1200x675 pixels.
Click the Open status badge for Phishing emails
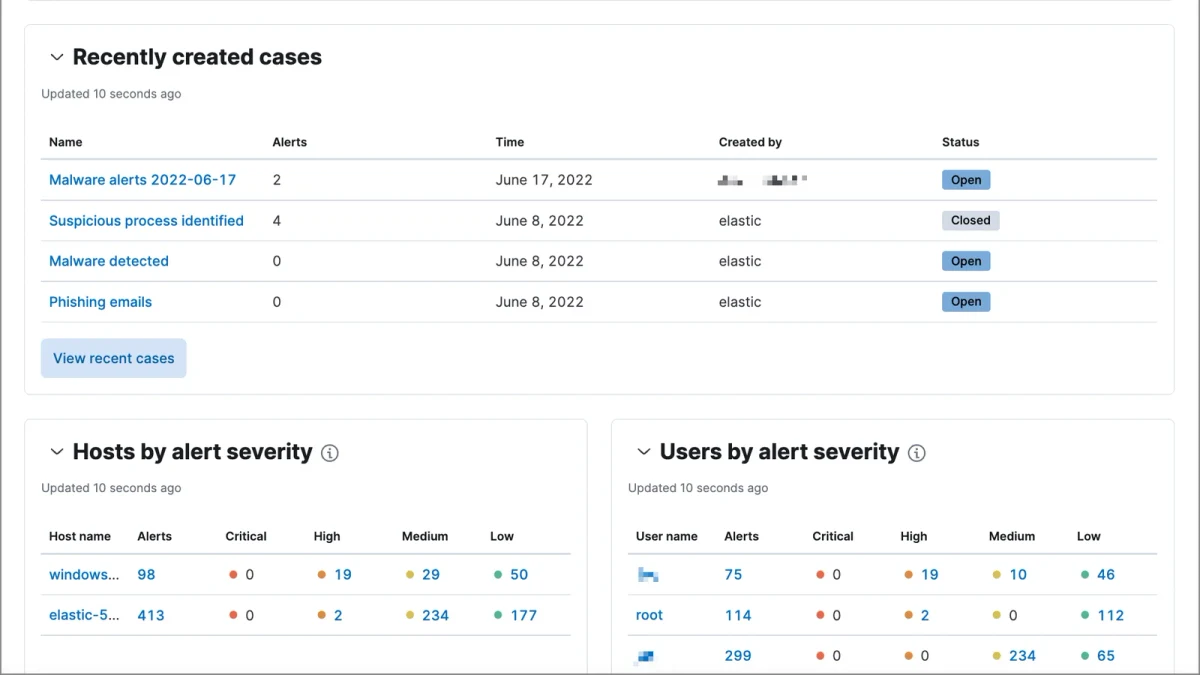(966, 302)
